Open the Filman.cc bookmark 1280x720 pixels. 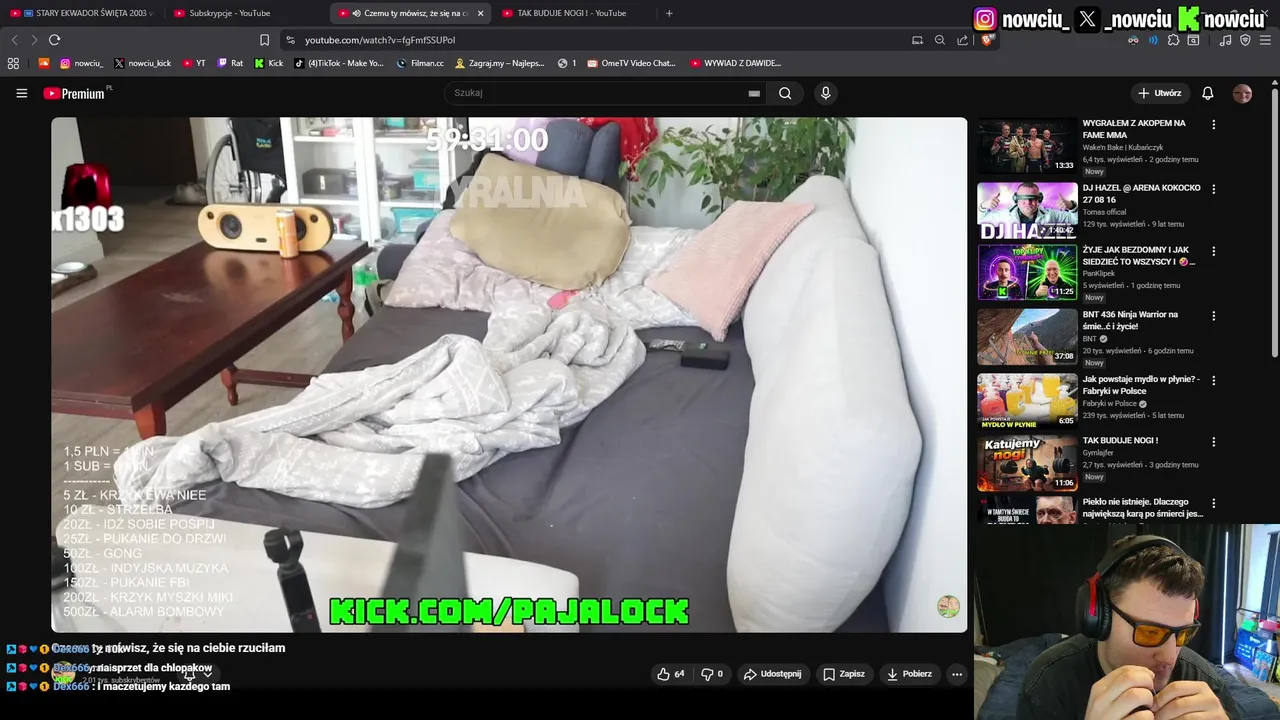420,63
